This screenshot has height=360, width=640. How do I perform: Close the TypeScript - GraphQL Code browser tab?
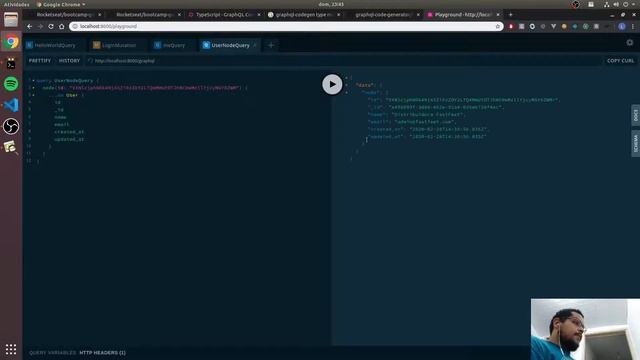(259, 15)
